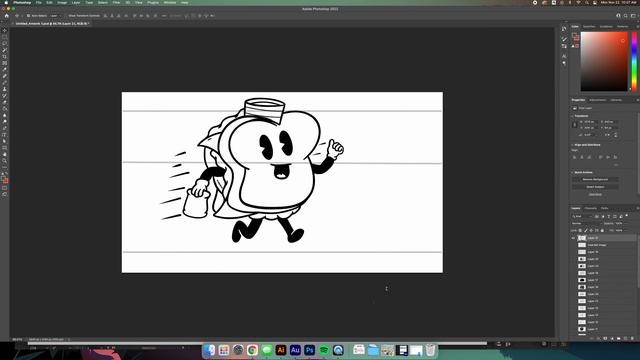The image size is (640, 360).
Task: Click the create new layer icon
Action: pos(625,338)
